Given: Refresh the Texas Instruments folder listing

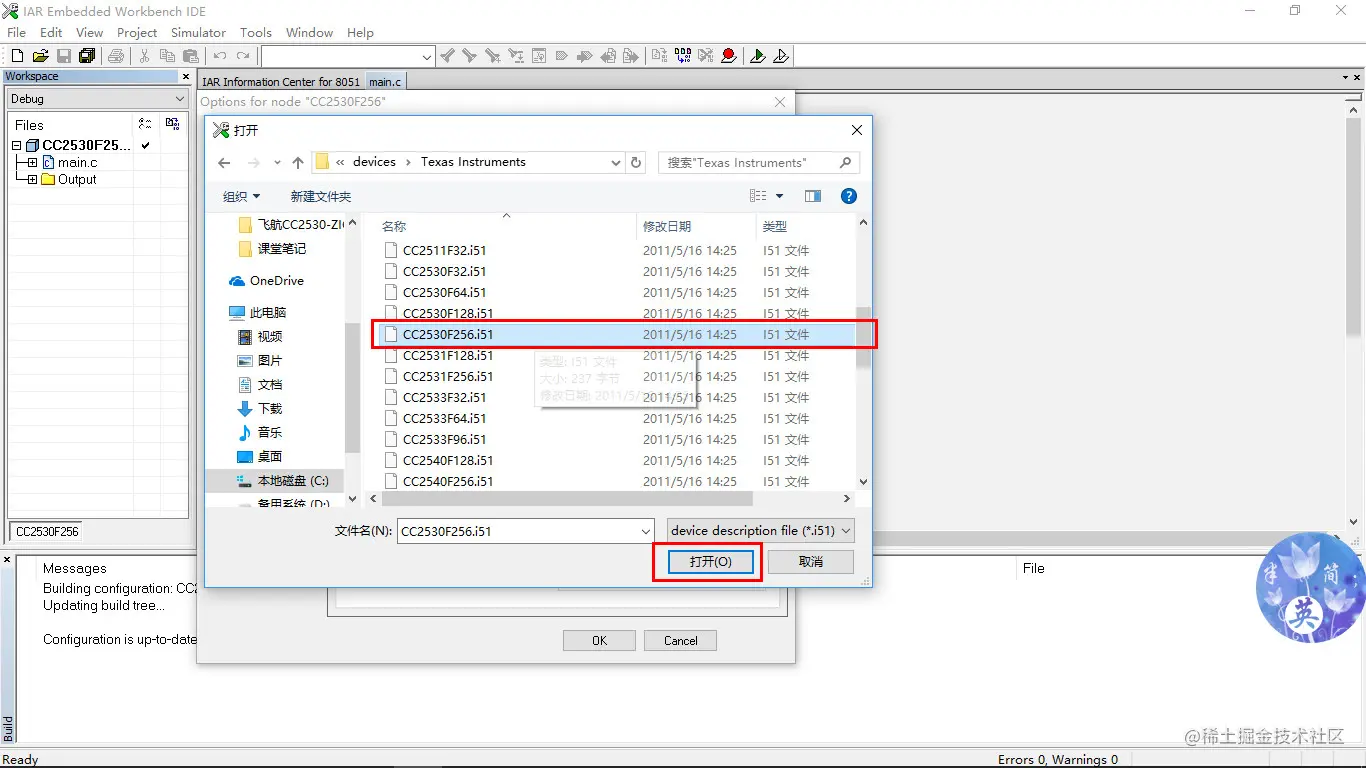Looking at the screenshot, I should click(x=636, y=162).
